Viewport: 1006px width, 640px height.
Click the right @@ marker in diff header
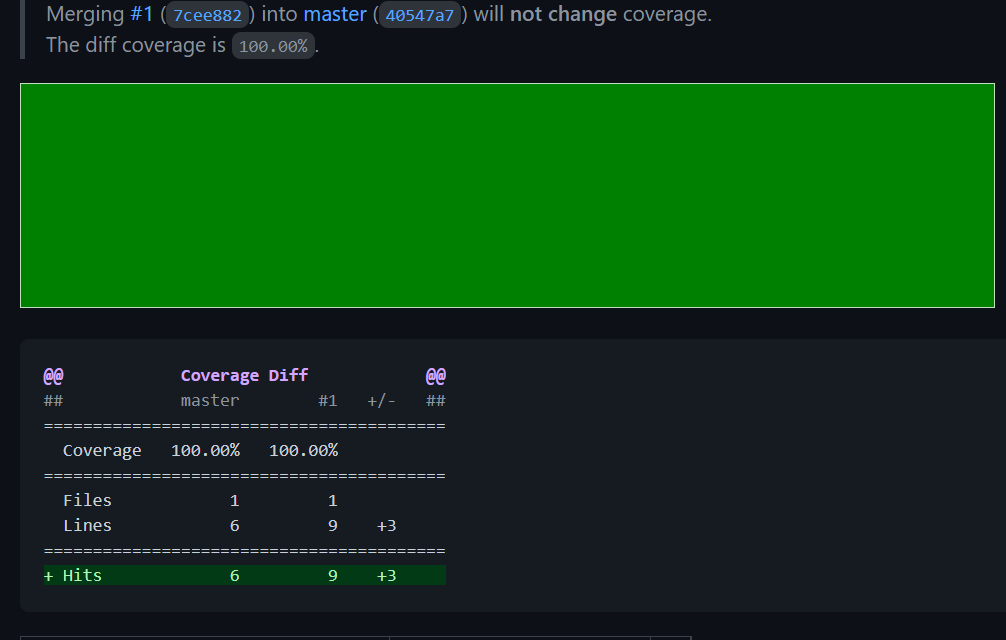(x=435, y=376)
